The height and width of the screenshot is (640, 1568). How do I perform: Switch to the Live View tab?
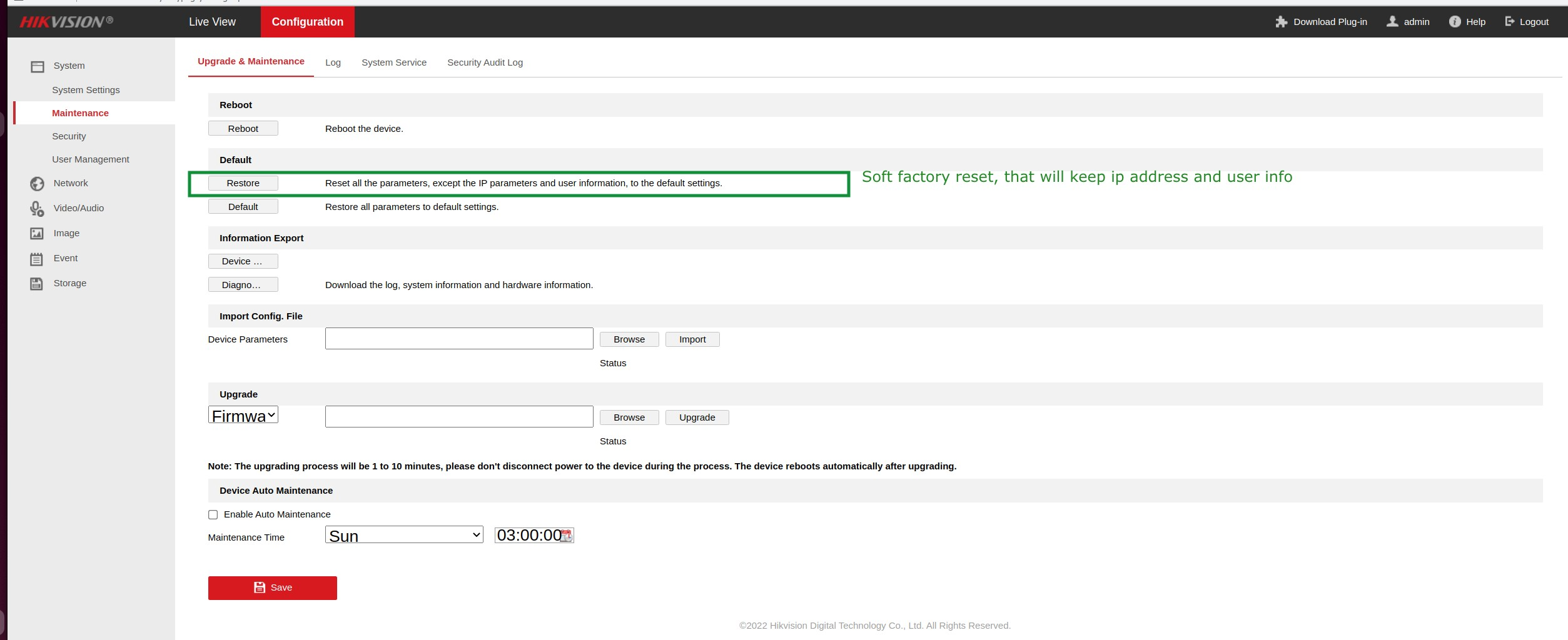(212, 22)
